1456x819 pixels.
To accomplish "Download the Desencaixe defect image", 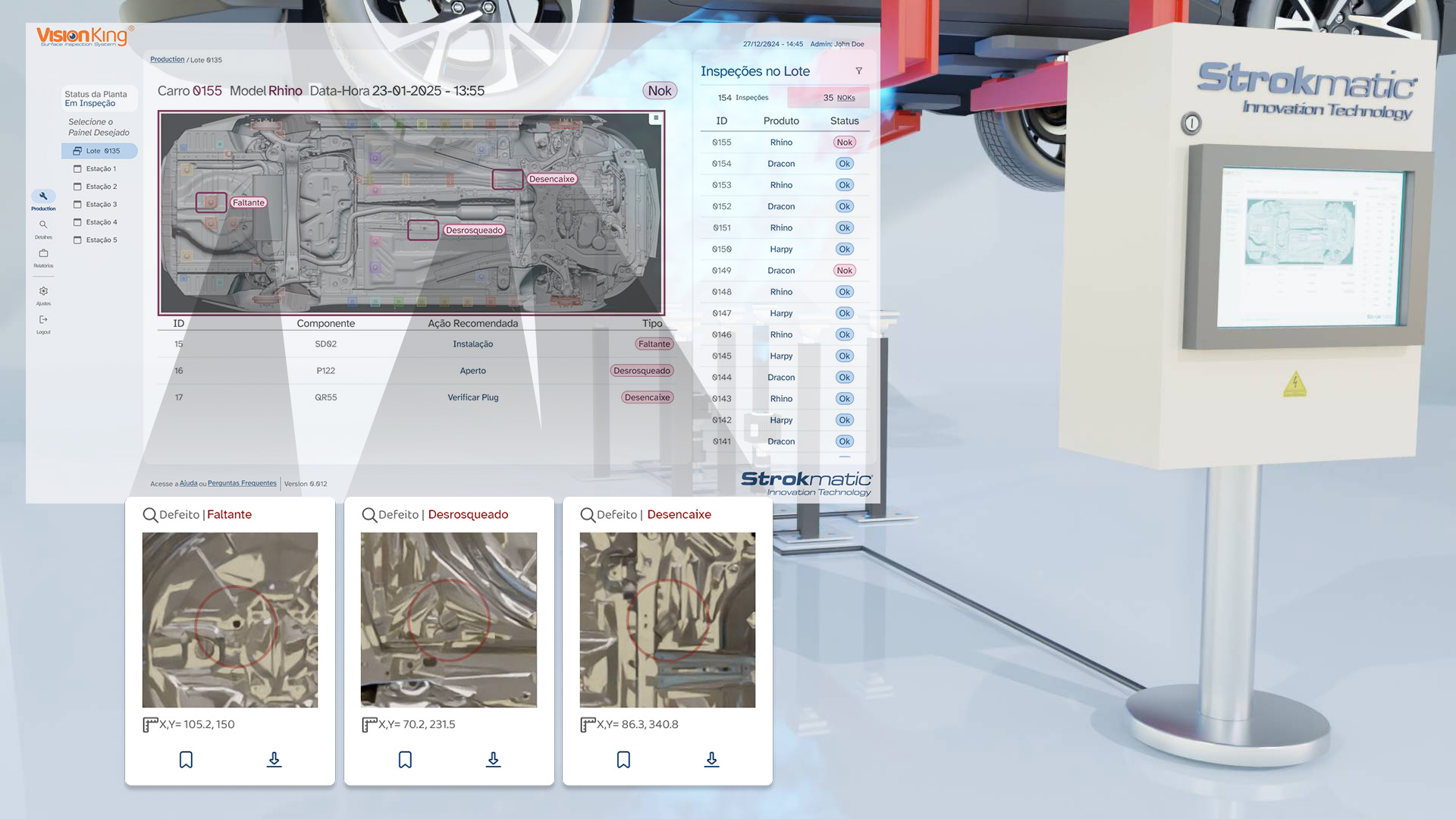I will (711, 760).
